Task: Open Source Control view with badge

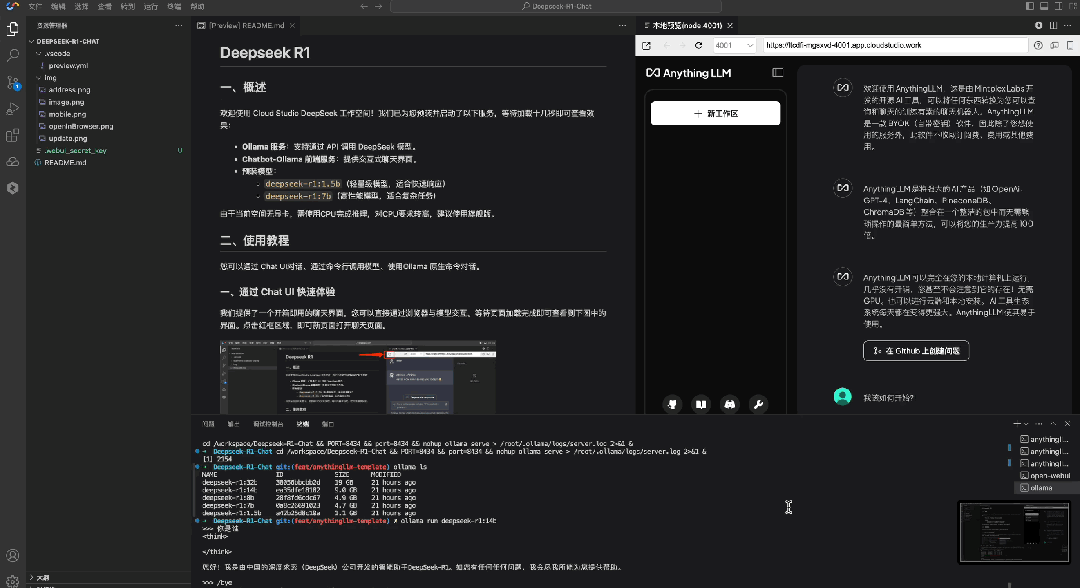Action: tap(12, 83)
